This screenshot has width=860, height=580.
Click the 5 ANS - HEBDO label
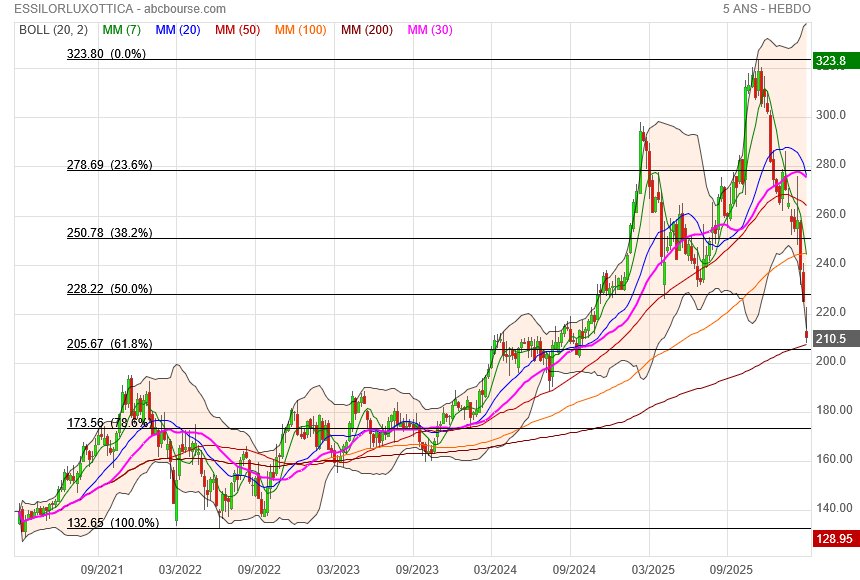click(x=766, y=9)
